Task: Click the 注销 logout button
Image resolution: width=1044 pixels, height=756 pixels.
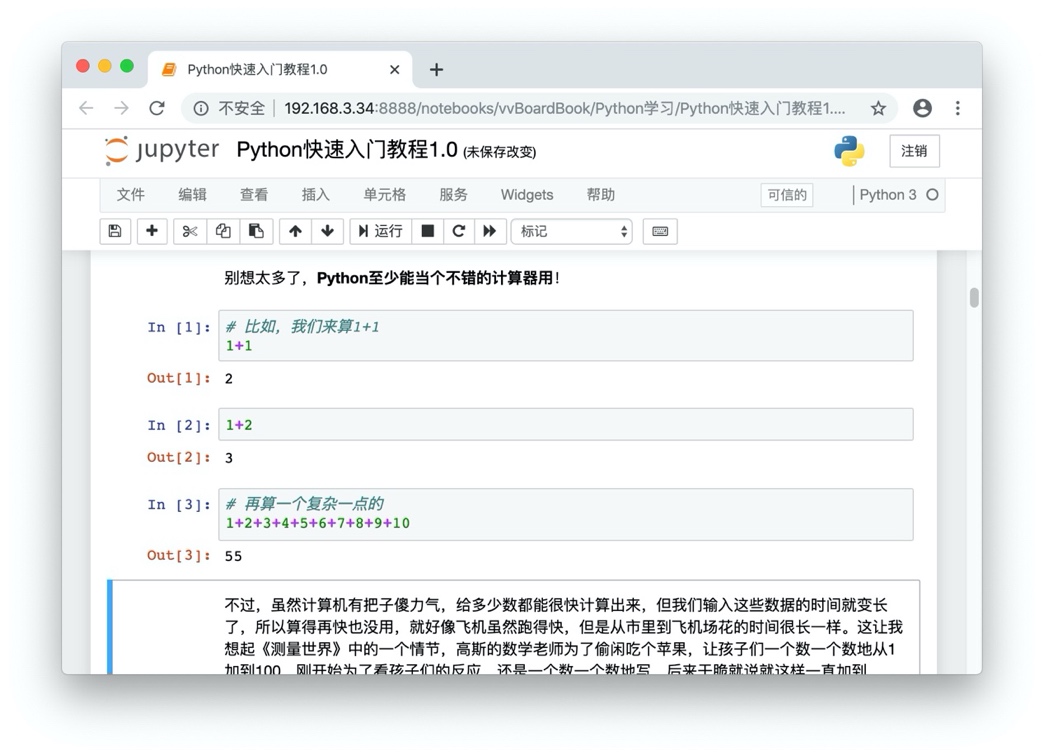Action: (x=914, y=151)
